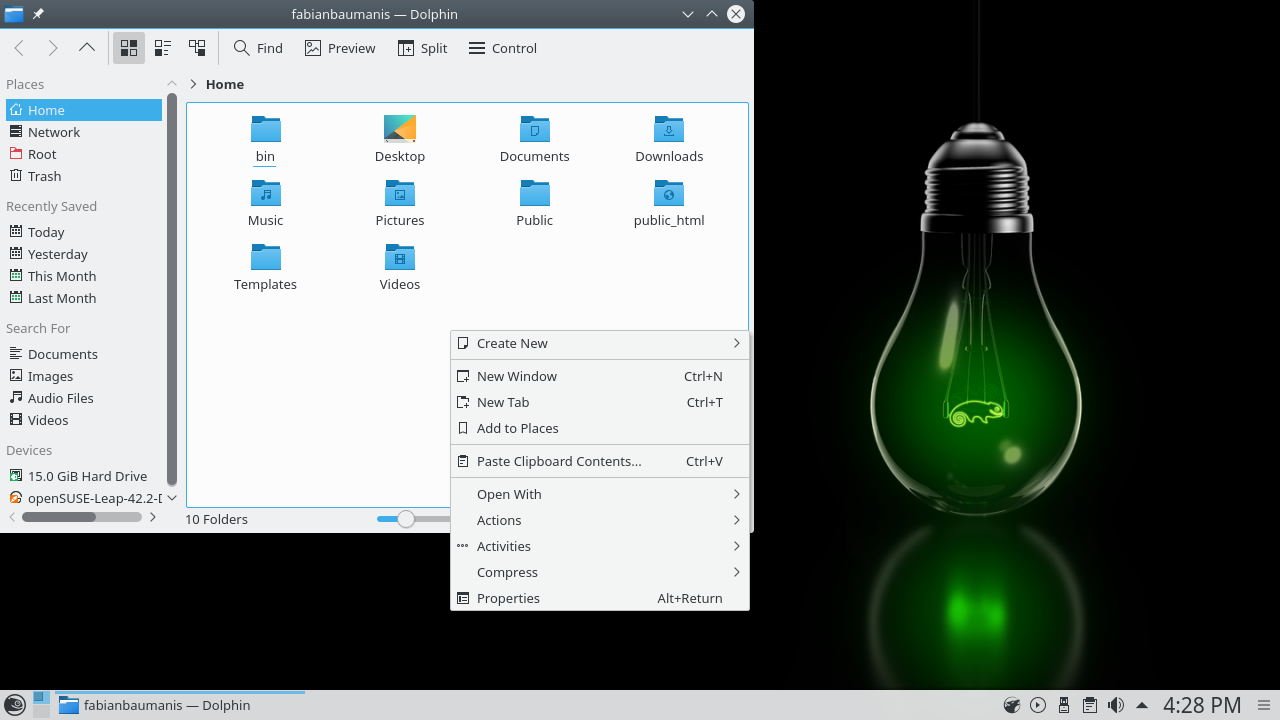The image size is (1280, 720).
Task: Switch to Icons view mode
Action: point(129,48)
